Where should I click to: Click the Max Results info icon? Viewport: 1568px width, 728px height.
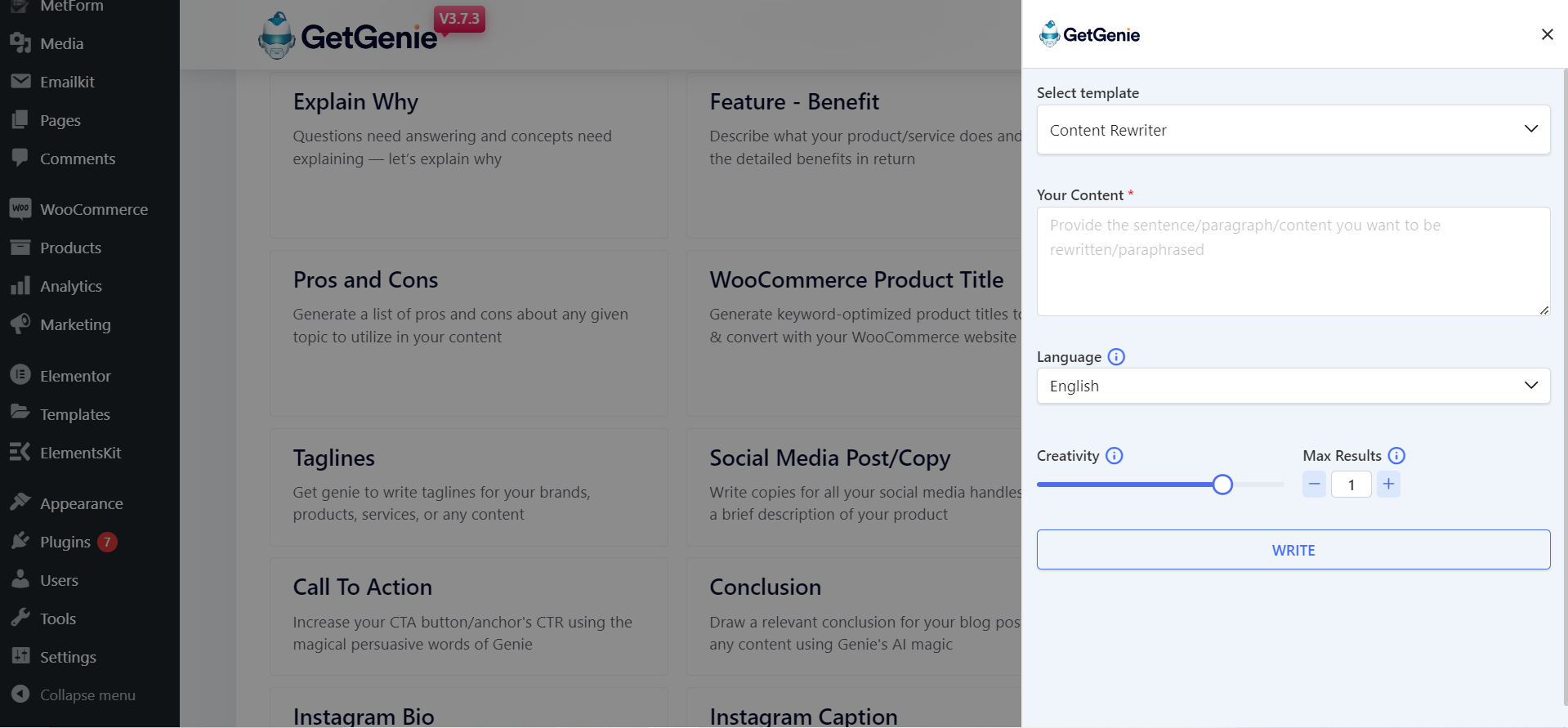tap(1396, 456)
